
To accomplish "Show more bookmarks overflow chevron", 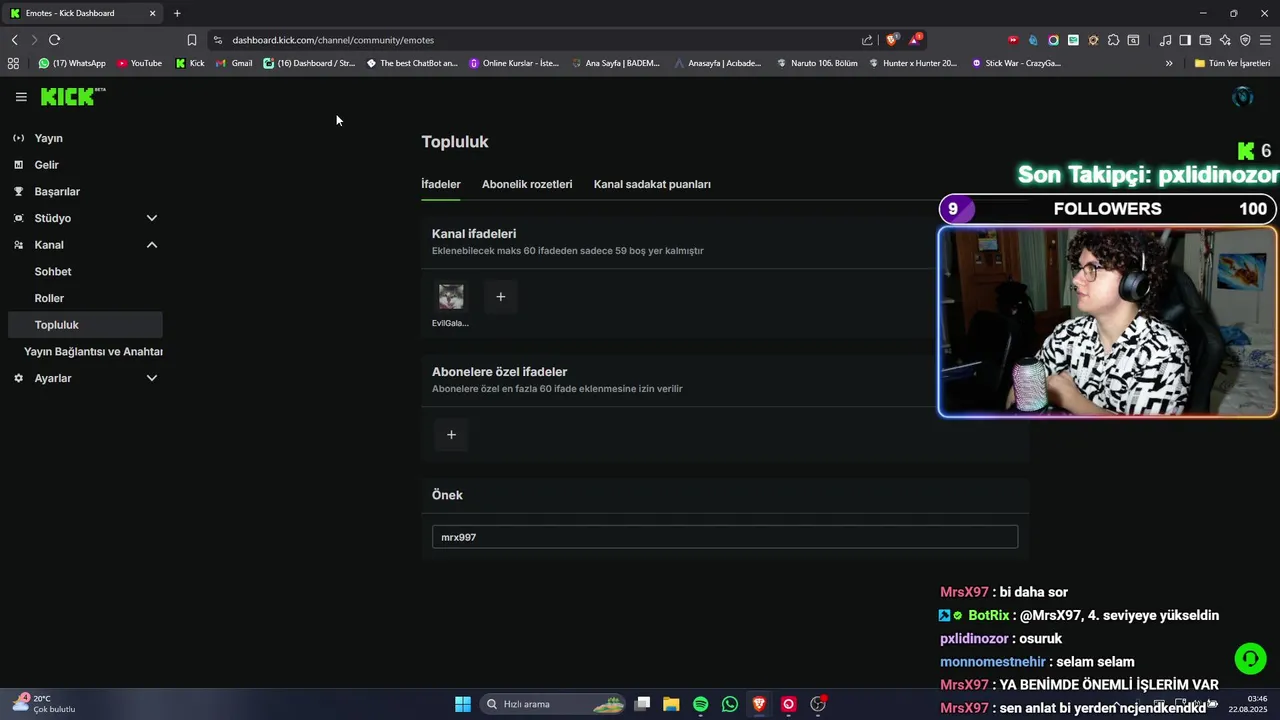I will (1169, 63).
